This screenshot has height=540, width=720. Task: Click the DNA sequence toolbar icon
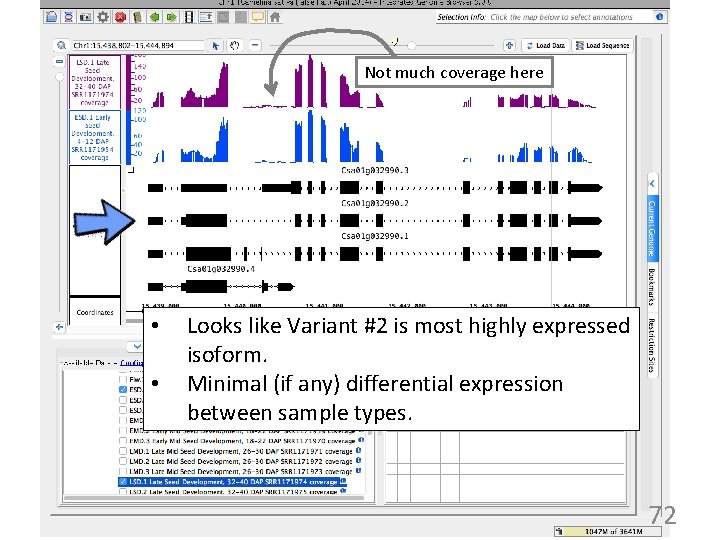[68, 17]
